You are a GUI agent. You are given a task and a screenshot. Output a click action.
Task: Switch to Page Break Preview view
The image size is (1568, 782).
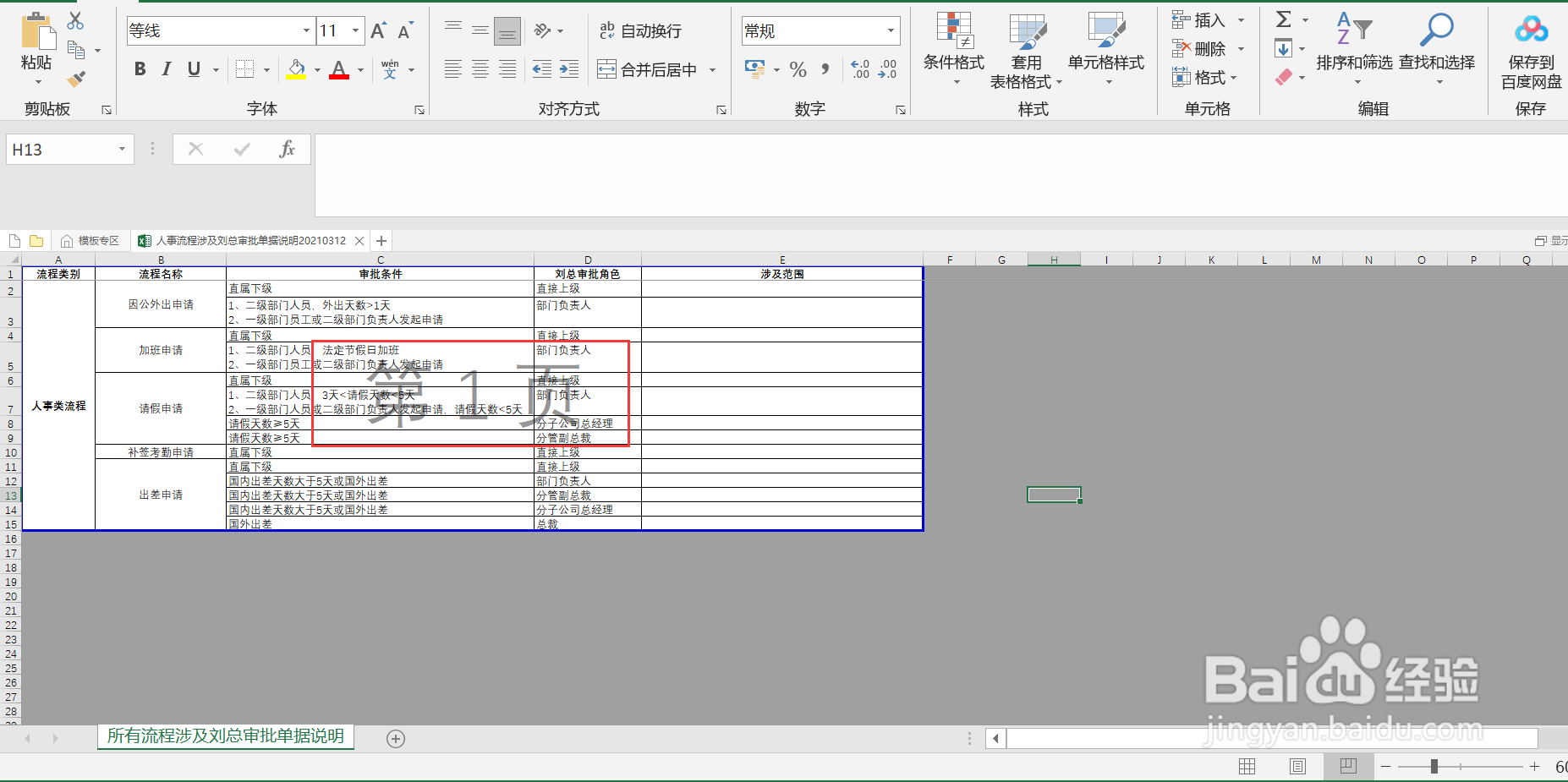pos(1348,767)
